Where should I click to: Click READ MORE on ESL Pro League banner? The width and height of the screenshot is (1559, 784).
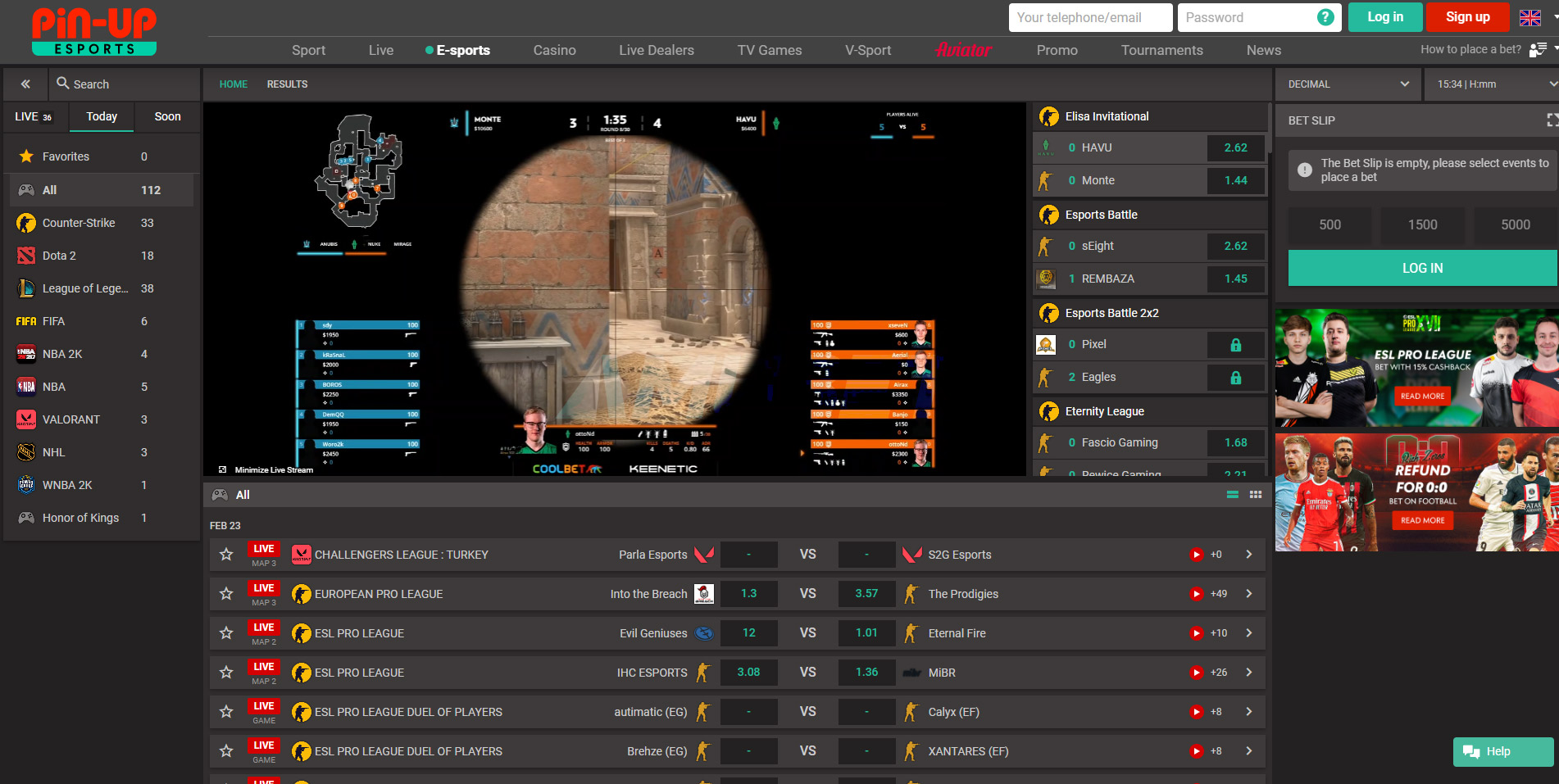[x=1422, y=396]
